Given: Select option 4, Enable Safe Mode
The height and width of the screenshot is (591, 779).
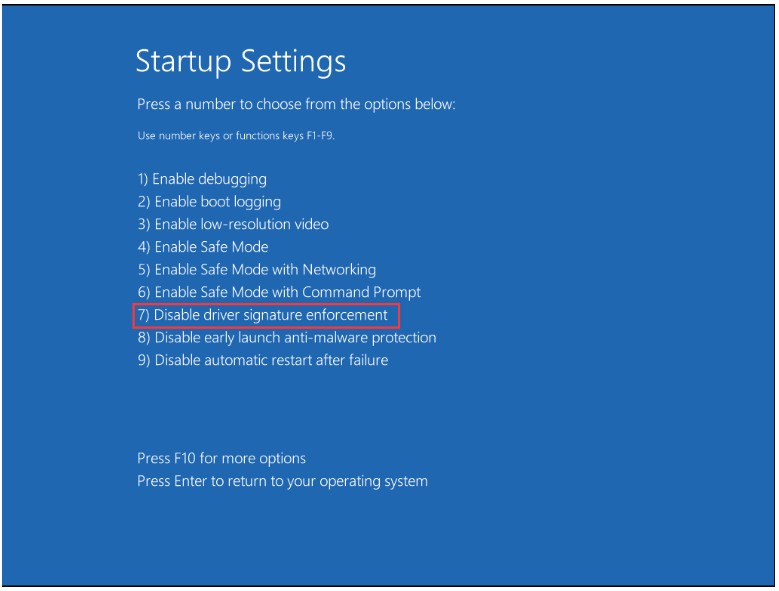Looking at the screenshot, I should 203,247.
